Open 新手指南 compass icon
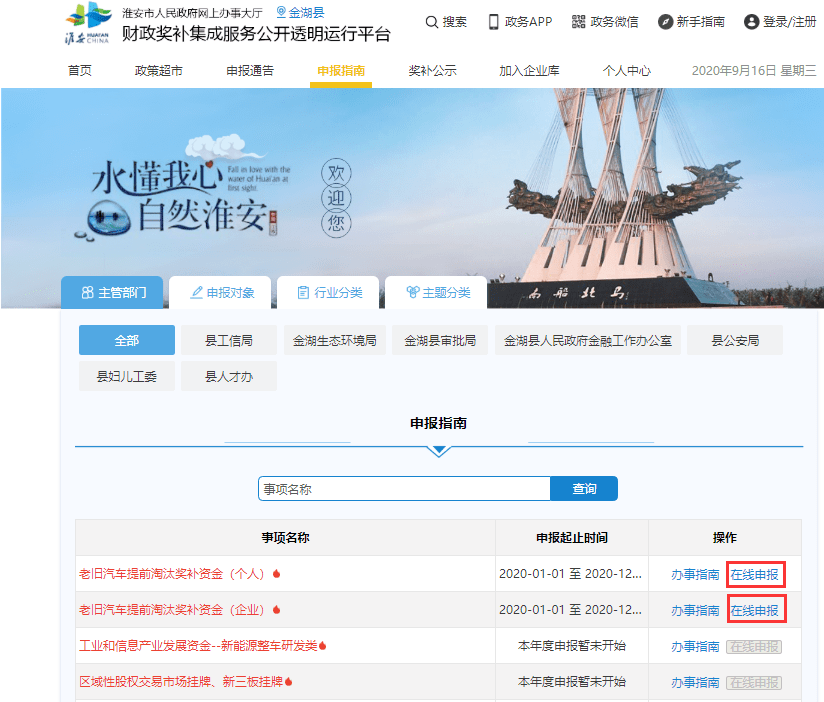Image resolution: width=824 pixels, height=702 pixels. pyautogui.click(x=665, y=22)
